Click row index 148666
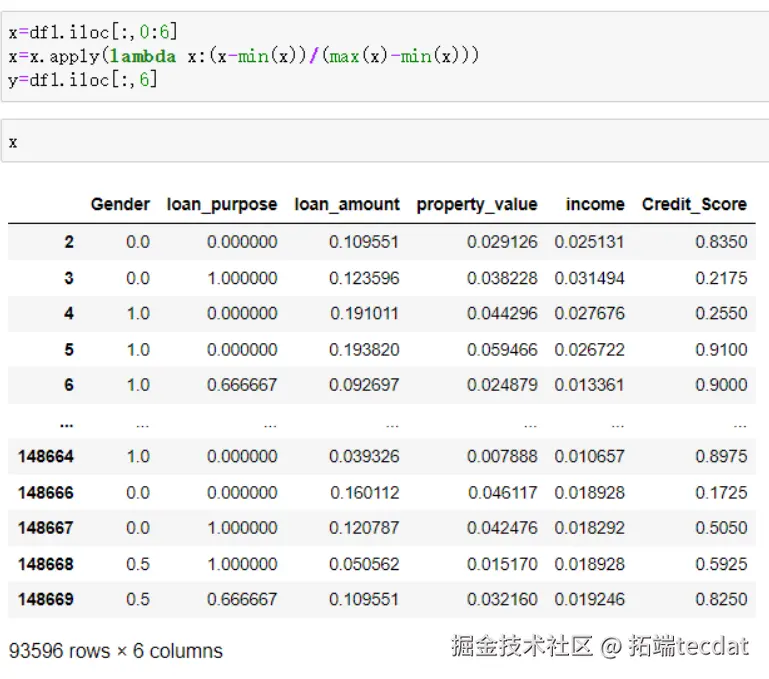Viewport: 769px width, 679px height. point(46,493)
